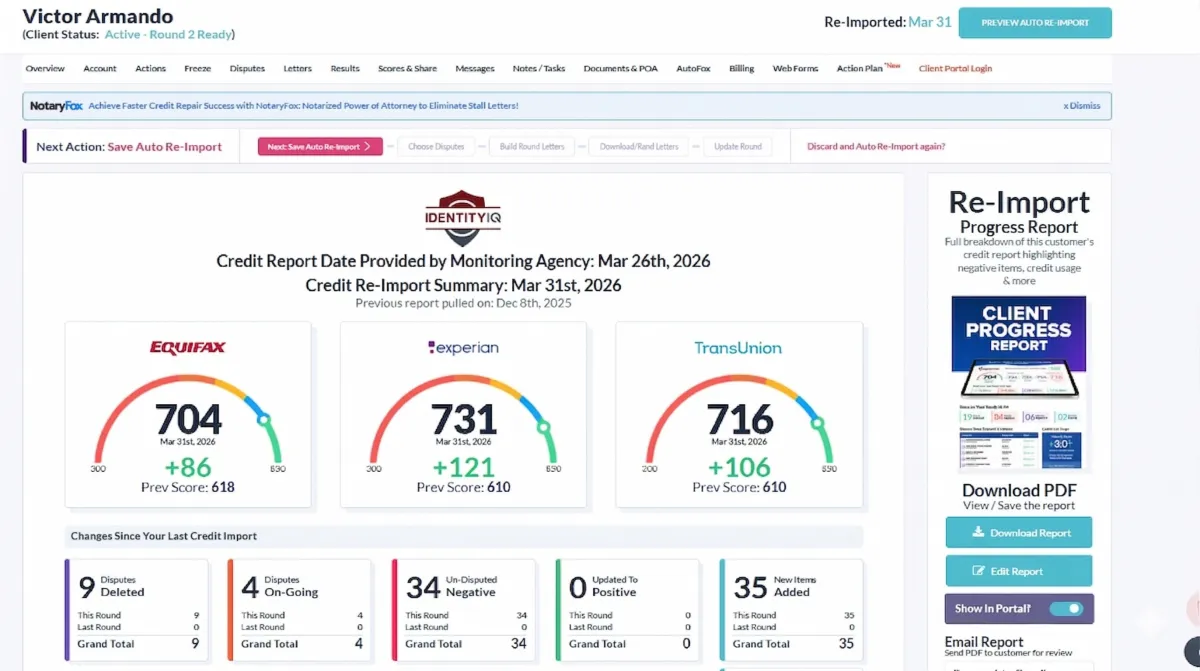Click the Equifax score 704
The image size is (1200, 671).
click(x=188, y=418)
